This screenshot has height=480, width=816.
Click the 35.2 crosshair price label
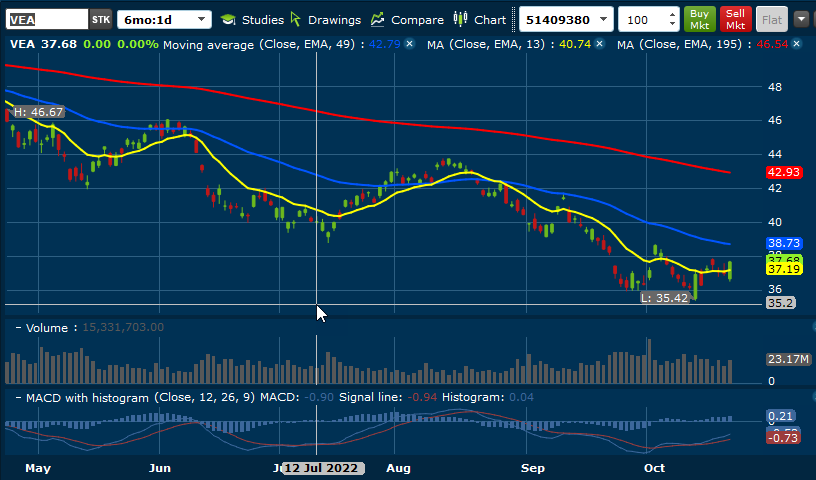781,303
